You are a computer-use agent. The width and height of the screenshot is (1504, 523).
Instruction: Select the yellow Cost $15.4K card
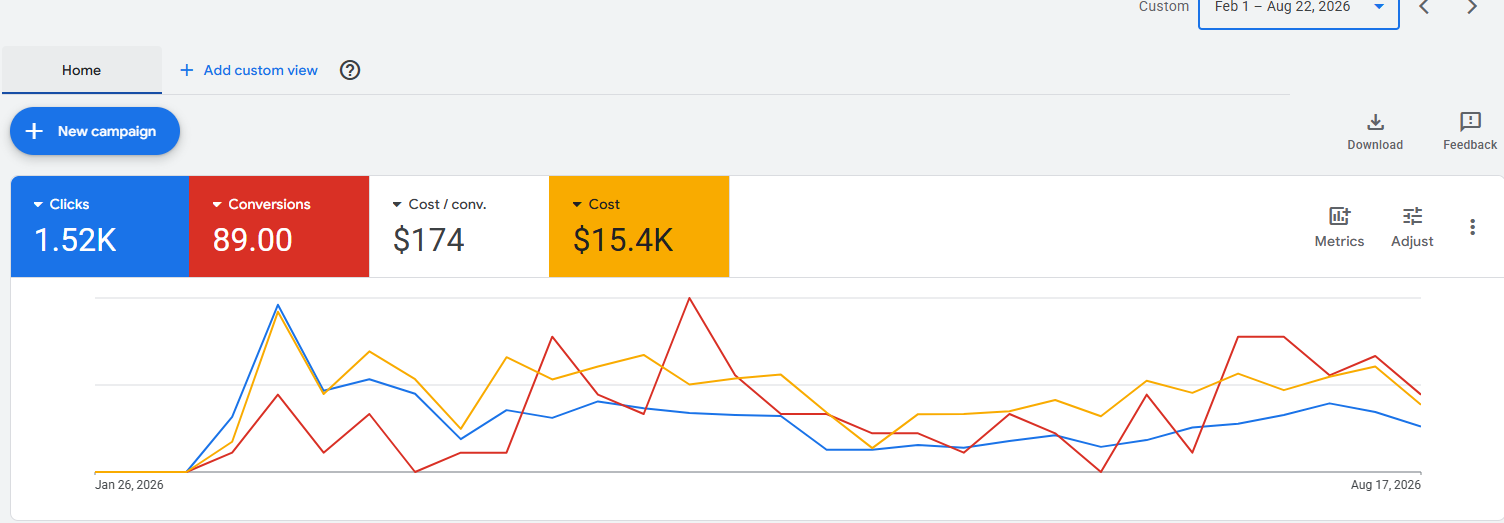639,227
